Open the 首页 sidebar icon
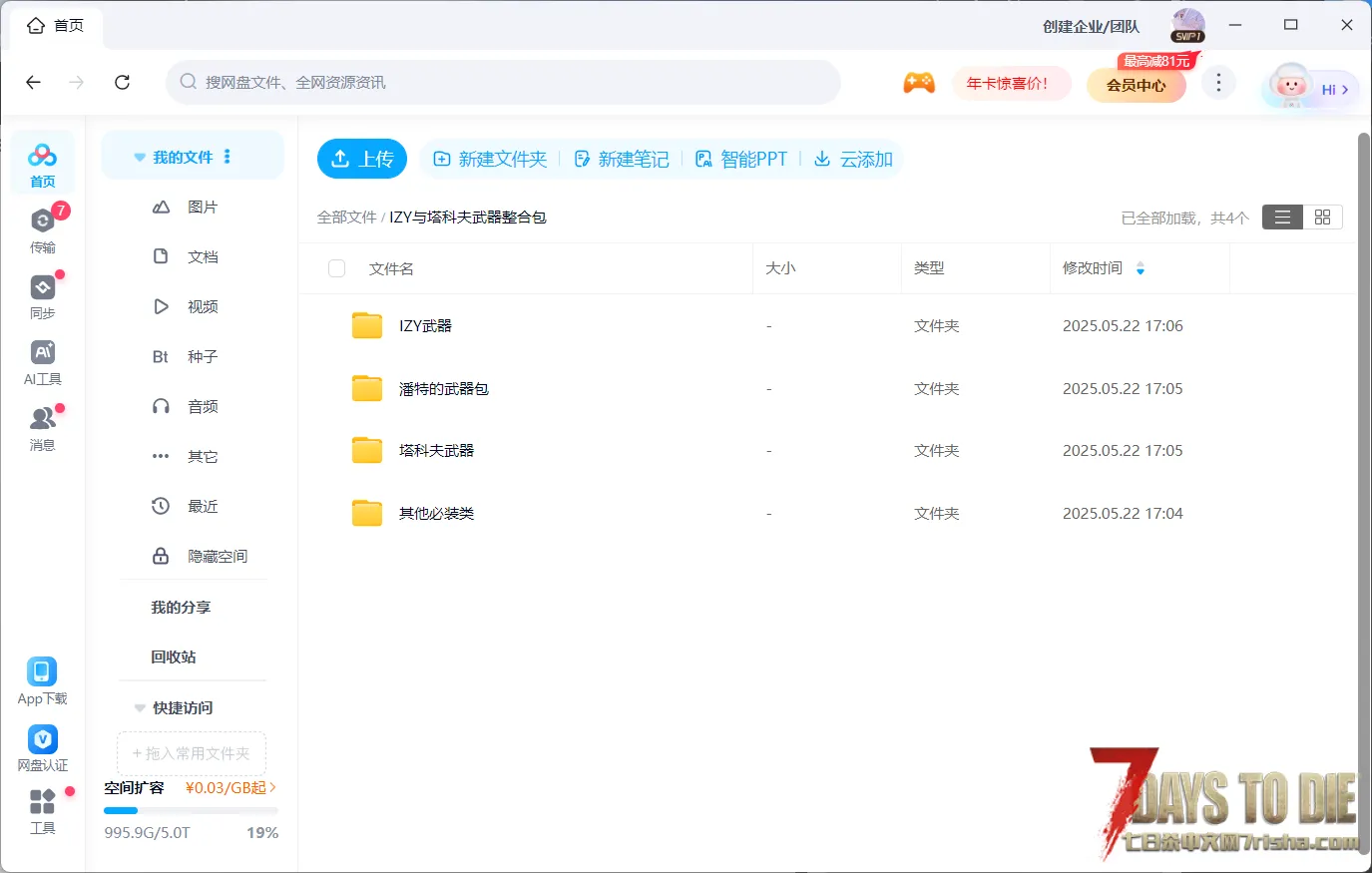The height and width of the screenshot is (873, 1372). 42,163
